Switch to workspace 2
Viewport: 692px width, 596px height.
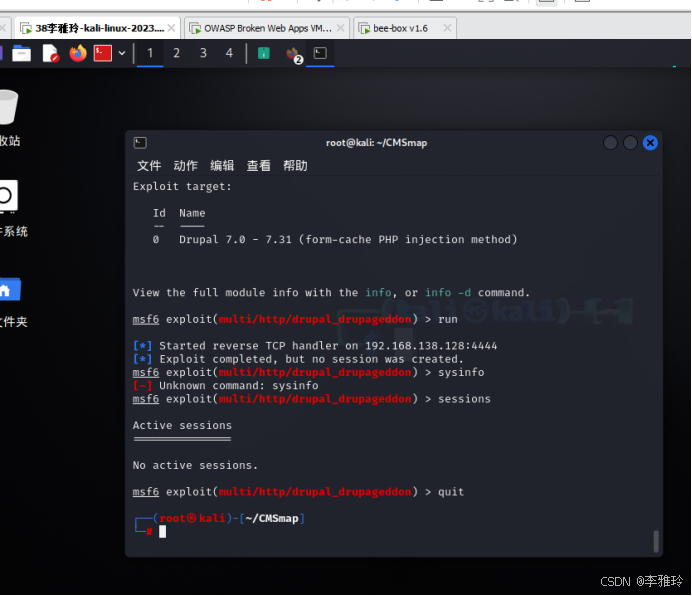pyautogui.click(x=177, y=53)
